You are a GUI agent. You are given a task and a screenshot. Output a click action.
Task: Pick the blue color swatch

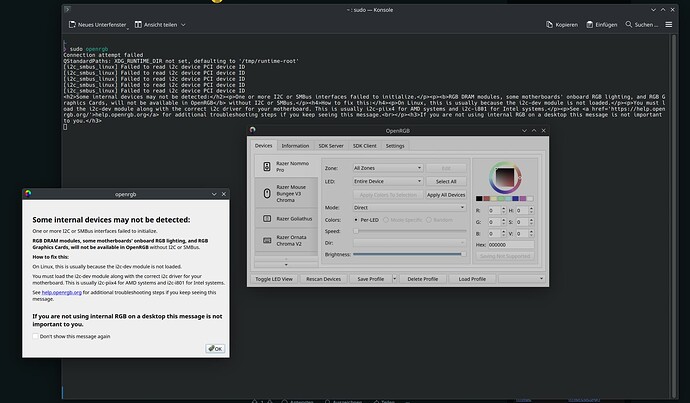(x=515, y=198)
